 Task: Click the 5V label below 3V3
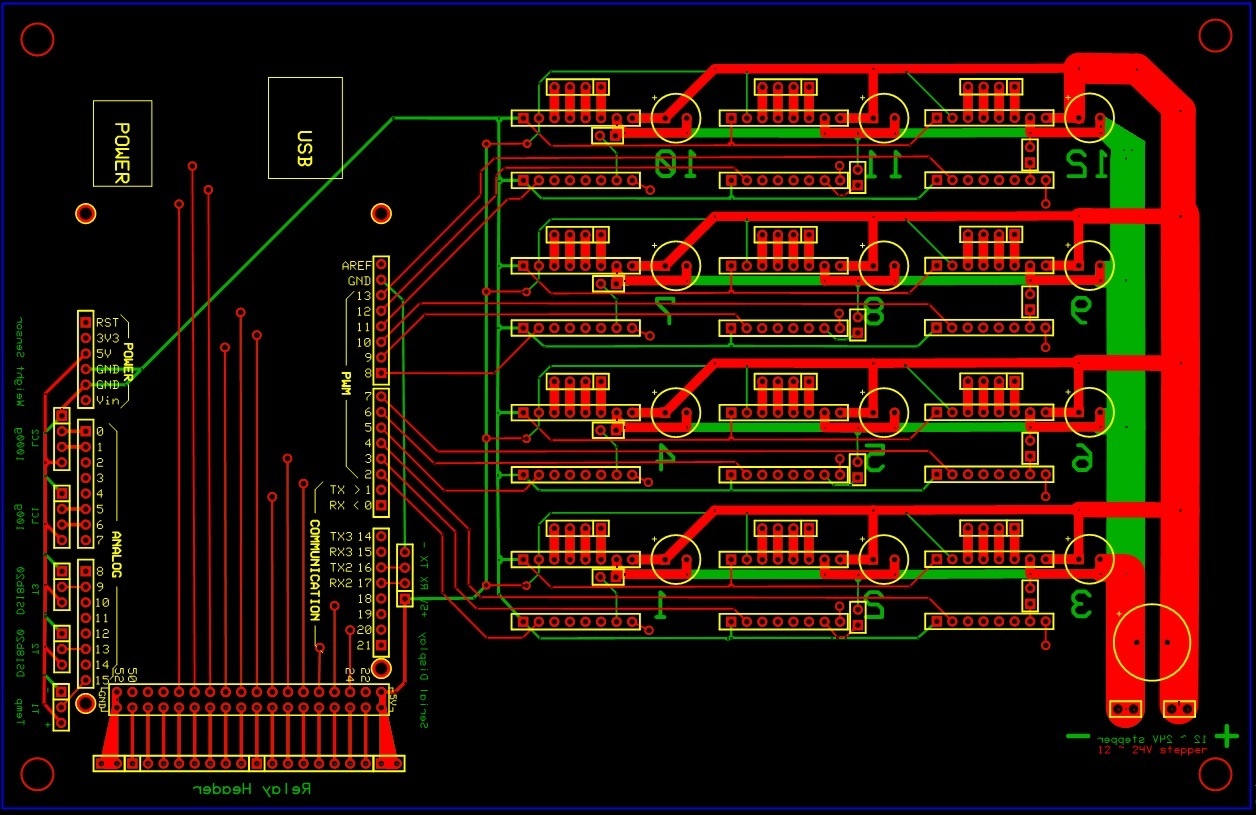(x=104, y=353)
